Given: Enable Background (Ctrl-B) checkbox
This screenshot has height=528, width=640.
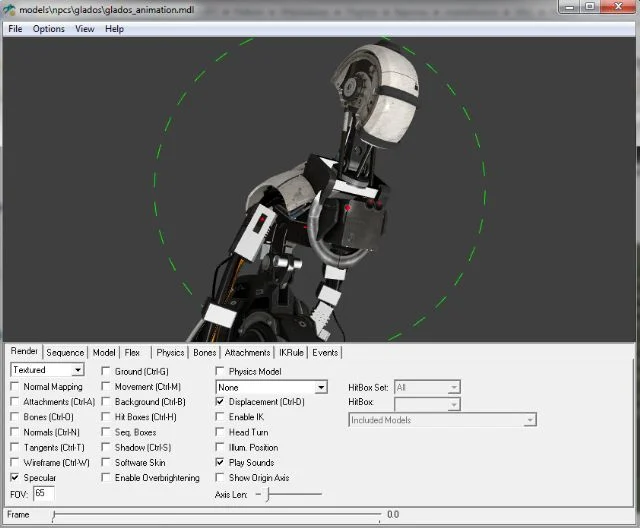Looking at the screenshot, I should coord(106,402).
